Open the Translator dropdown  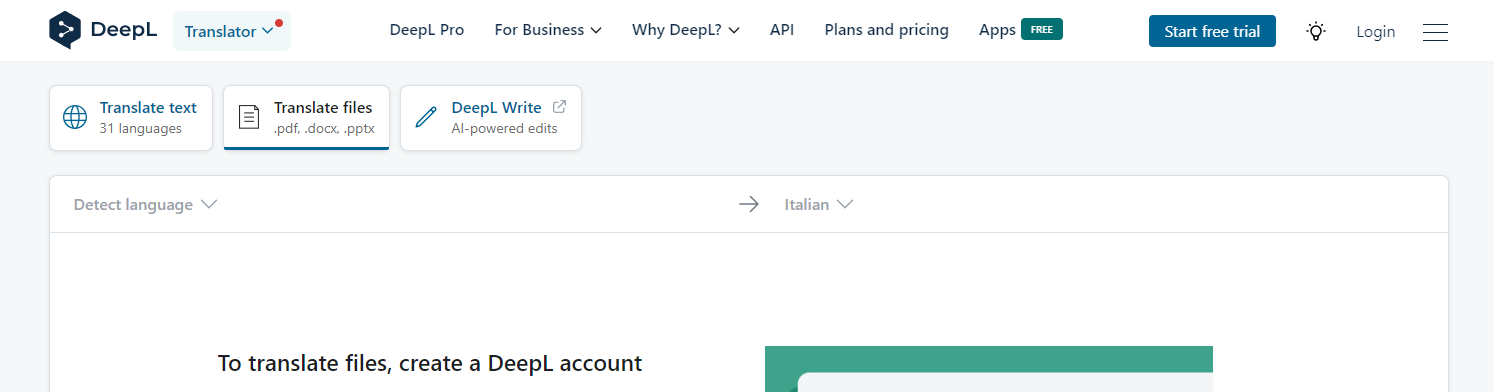click(x=232, y=31)
